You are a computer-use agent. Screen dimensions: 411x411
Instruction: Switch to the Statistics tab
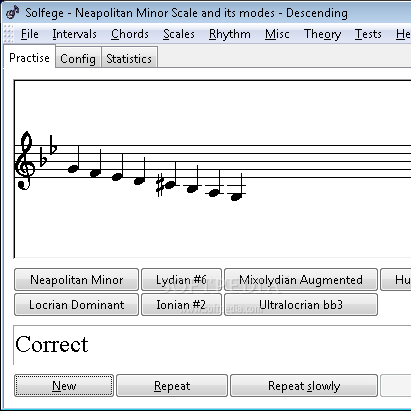click(129, 59)
